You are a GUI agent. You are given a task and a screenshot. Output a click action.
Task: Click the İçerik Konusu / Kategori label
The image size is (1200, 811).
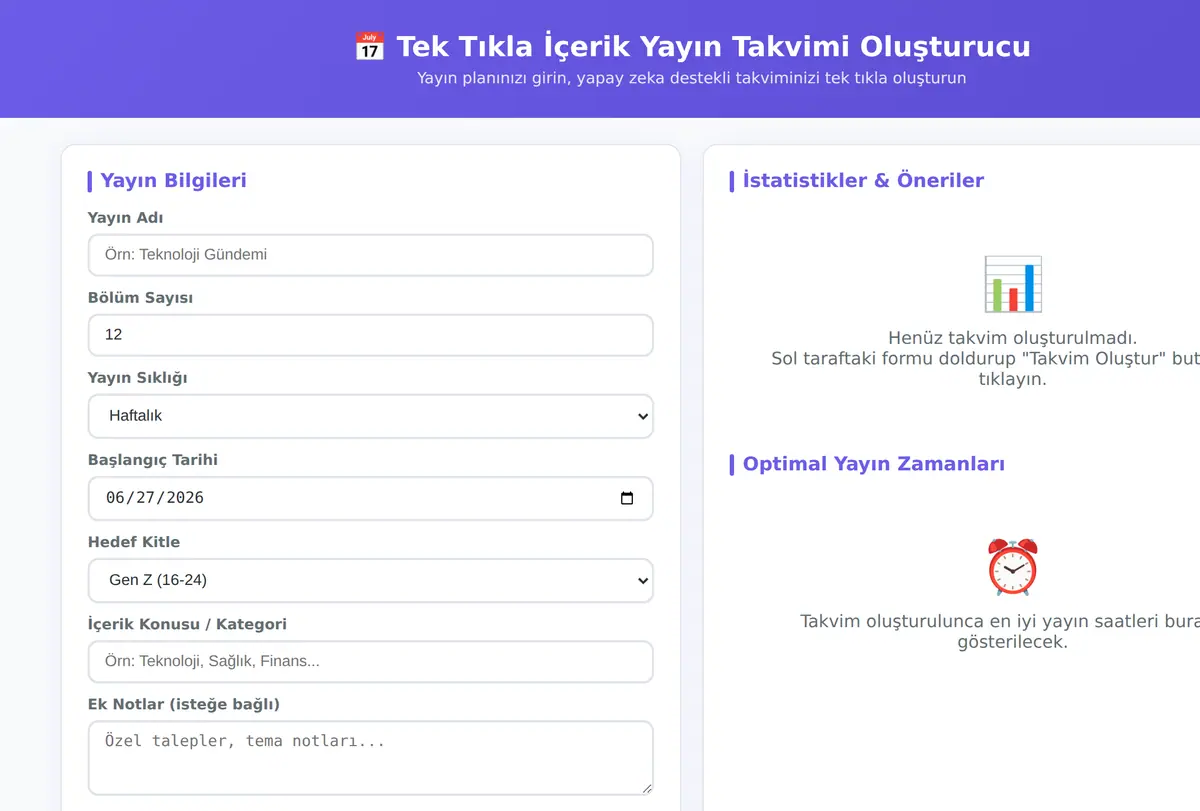tap(188, 624)
